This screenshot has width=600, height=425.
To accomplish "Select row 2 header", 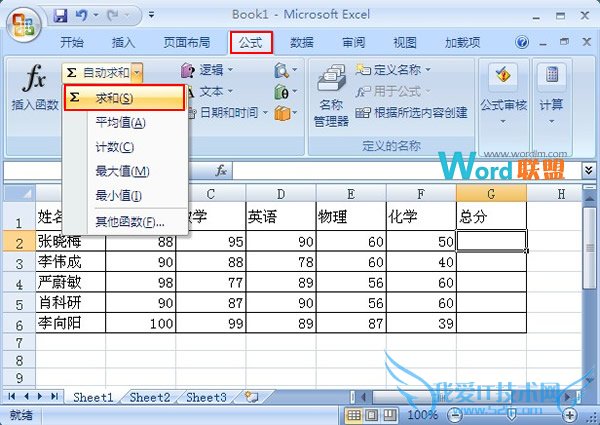I will pyautogui.click(x=19, y=241).
